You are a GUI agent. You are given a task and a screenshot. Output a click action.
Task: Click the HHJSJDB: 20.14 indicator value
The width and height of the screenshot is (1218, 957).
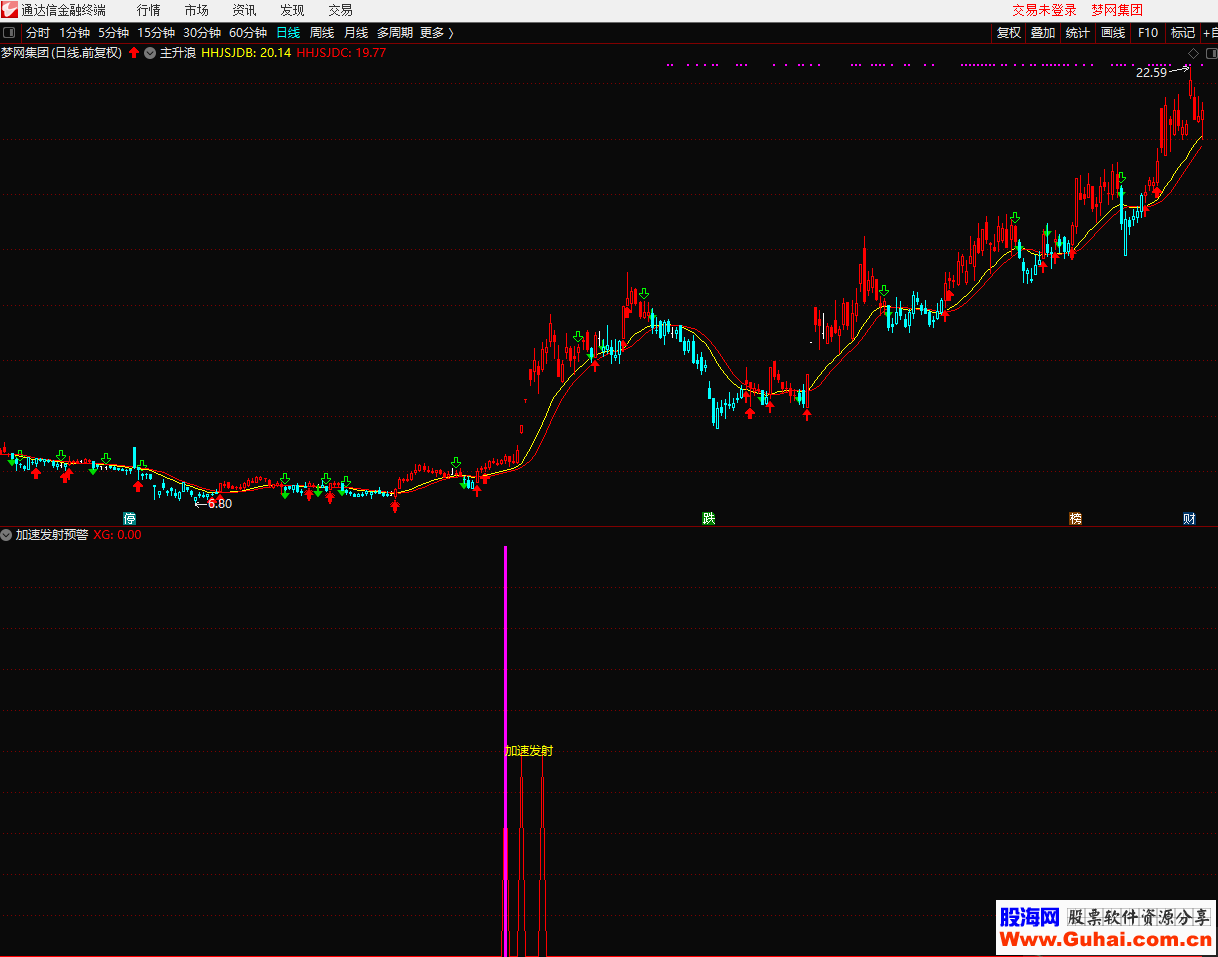tap(246, 53)
